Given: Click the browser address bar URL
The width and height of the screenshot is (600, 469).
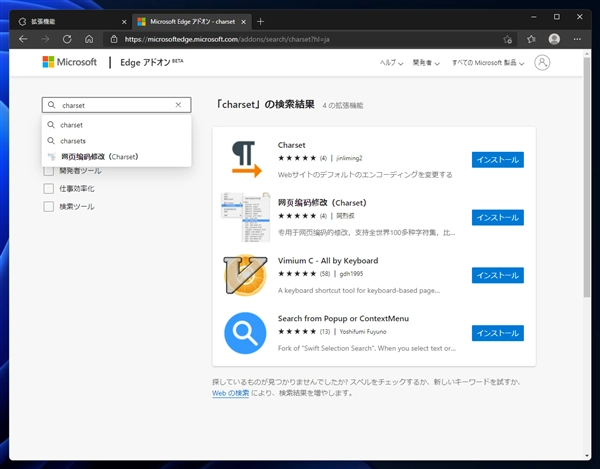Looking at the screenshot, I should coord(227,39).
